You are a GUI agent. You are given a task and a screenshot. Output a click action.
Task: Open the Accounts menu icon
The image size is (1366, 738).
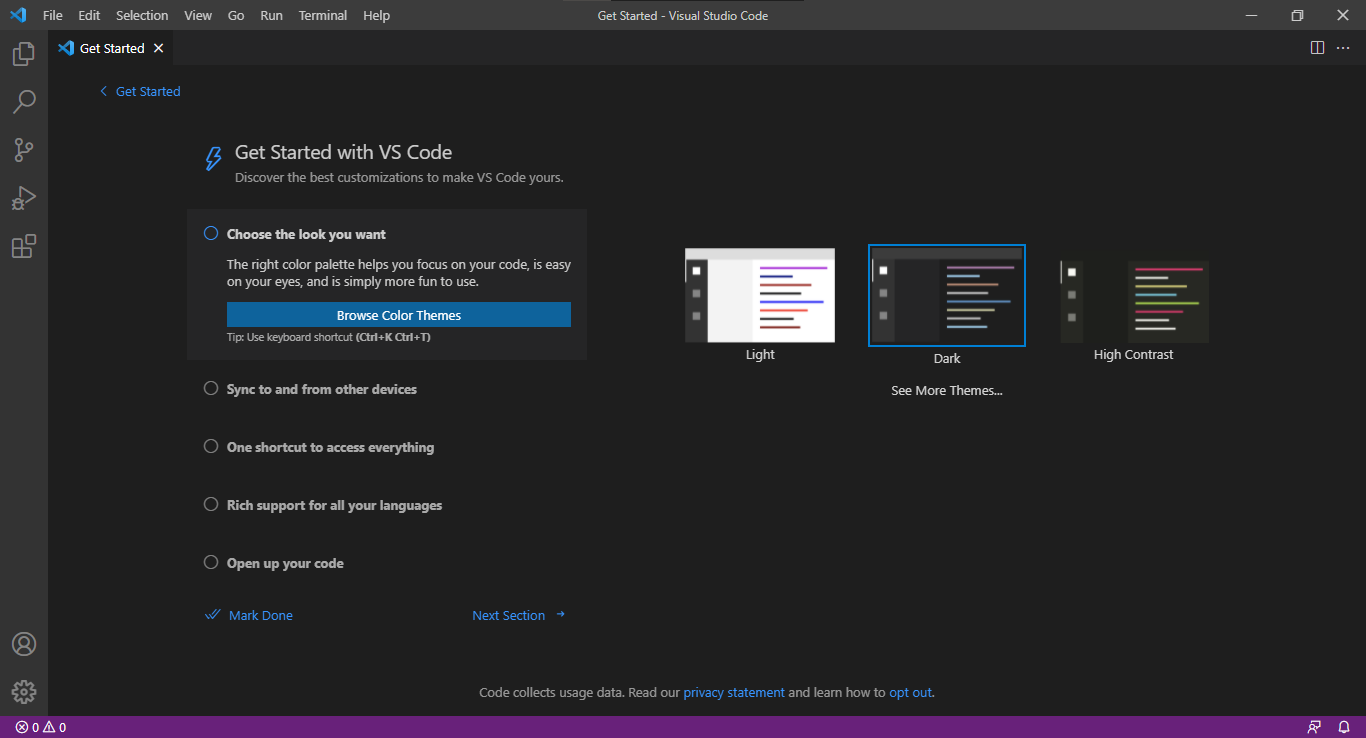pyautogui.click(x=24, y=644)
